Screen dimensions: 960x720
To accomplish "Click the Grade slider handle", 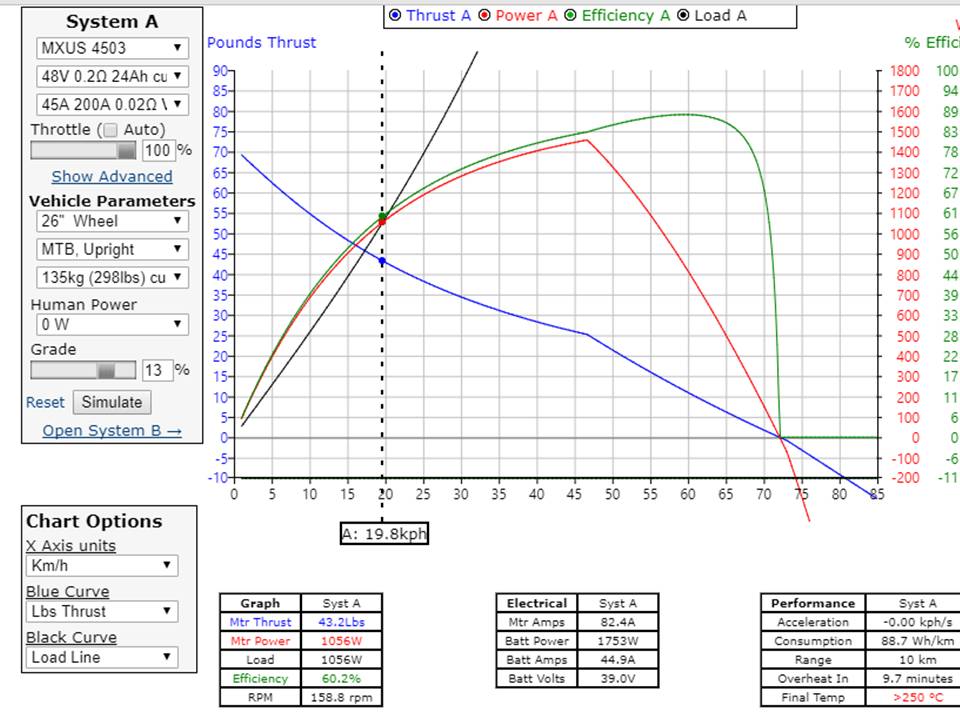I will (106, 370).
